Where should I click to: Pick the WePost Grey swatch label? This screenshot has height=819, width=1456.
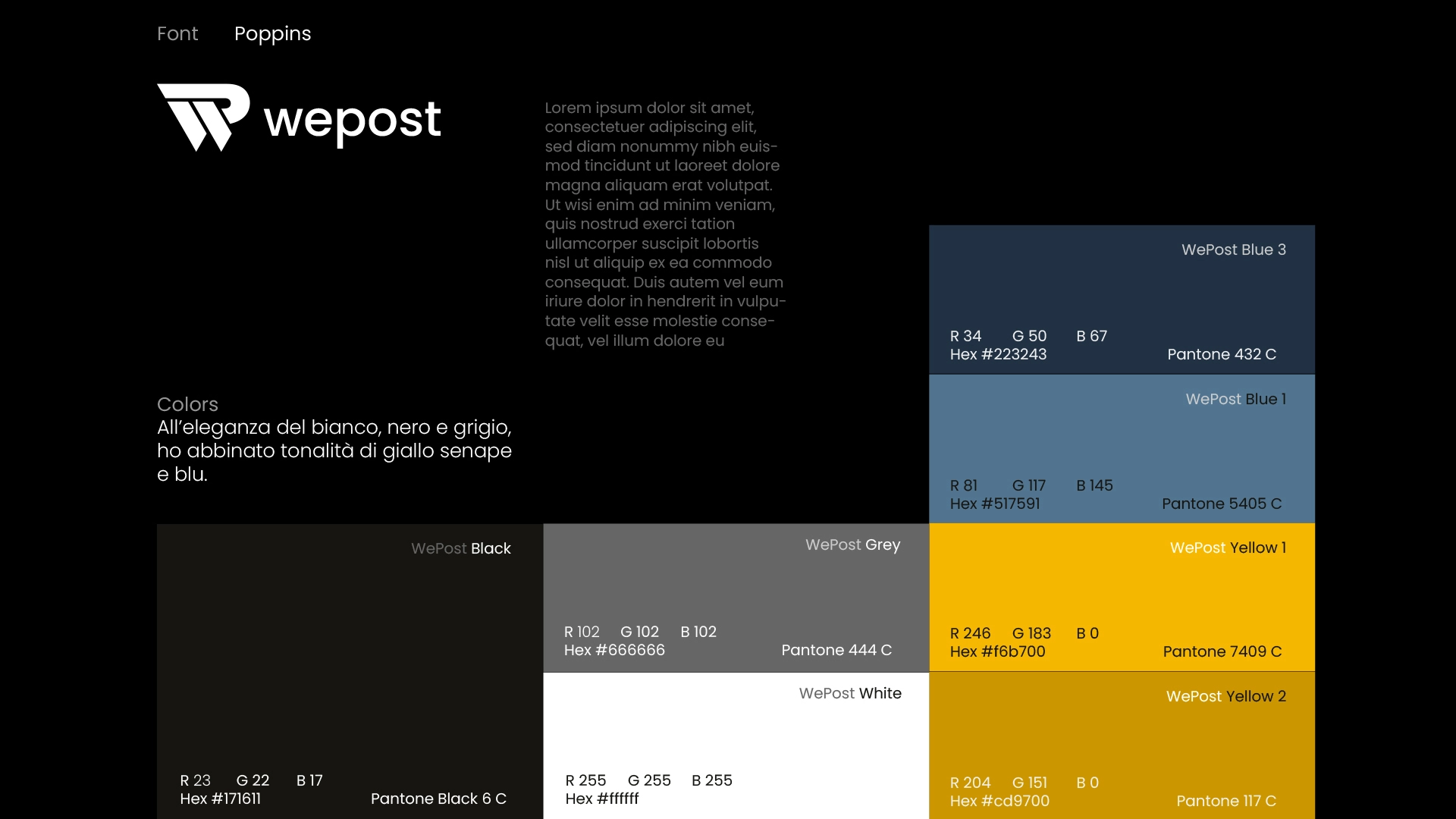pos(853,544)
